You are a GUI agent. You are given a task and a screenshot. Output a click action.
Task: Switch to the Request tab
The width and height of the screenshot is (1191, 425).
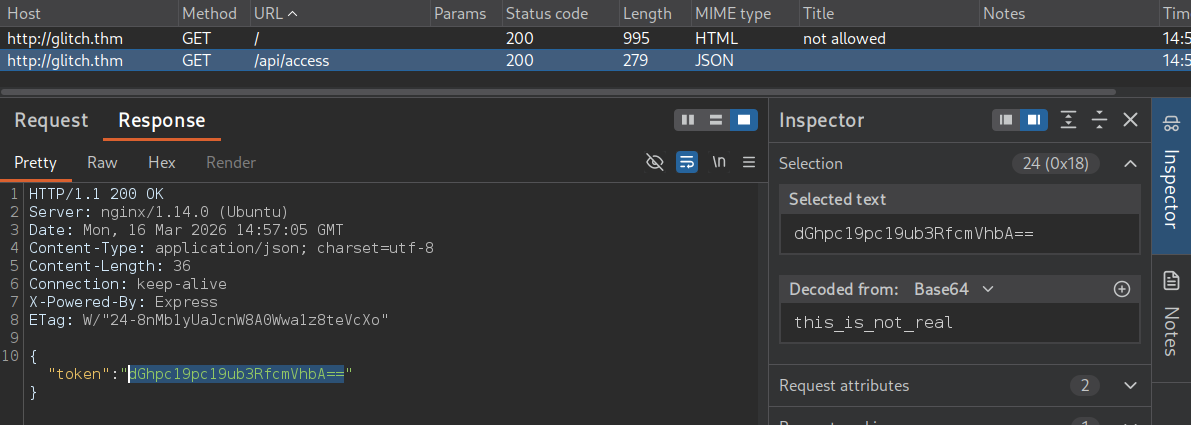[x=51, y=120]
